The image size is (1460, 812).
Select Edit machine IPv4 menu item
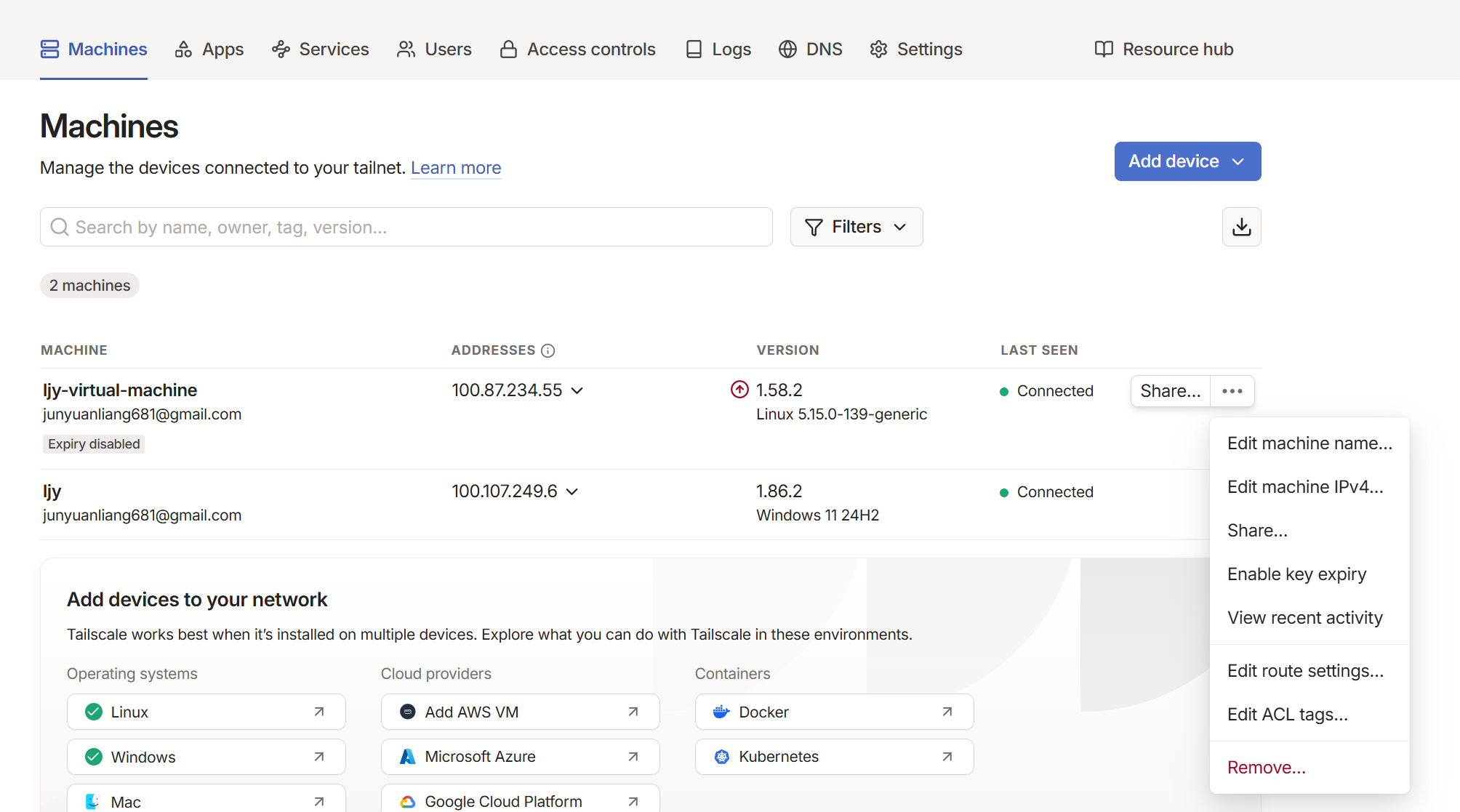pos(1310,487)
